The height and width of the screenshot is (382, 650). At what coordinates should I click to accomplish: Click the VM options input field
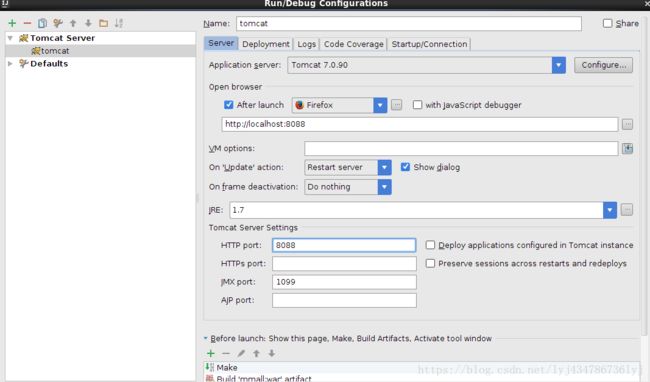461,148
